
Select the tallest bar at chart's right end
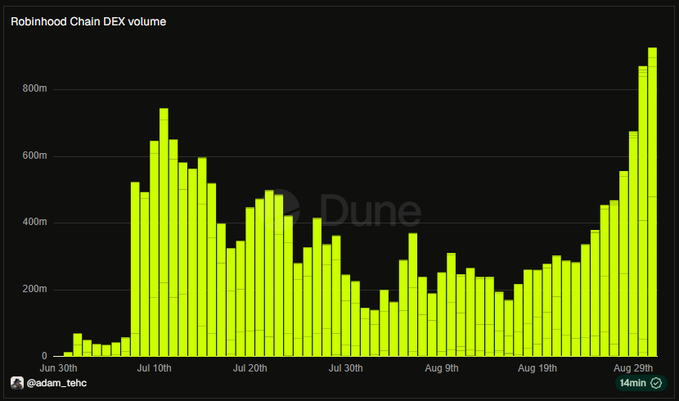pyautogui.click(x=652, y=202)
